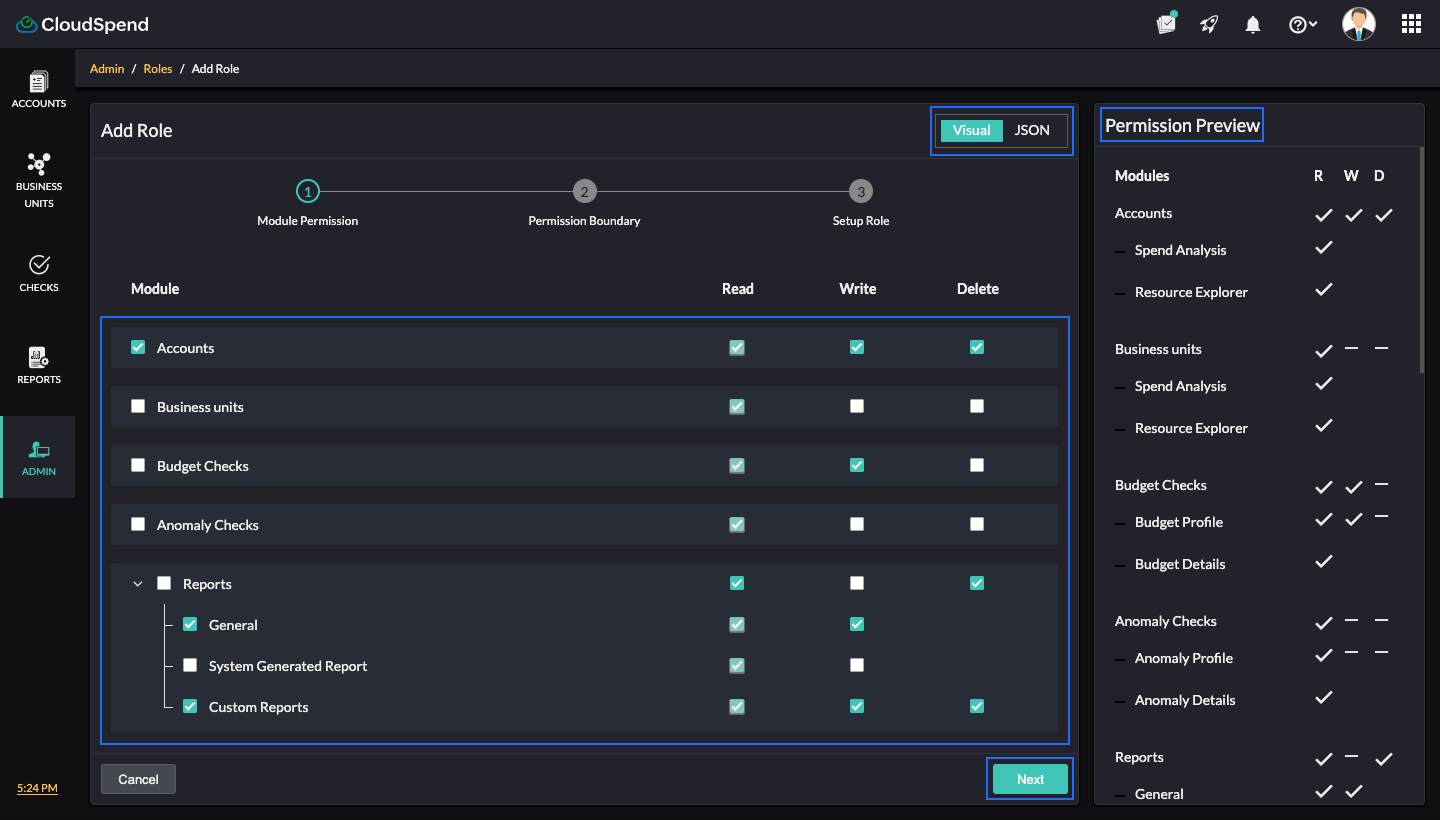Screen dimensions: 1440x820
Task: Click the notifications bell icon
Action: (x=1252, y=25)
